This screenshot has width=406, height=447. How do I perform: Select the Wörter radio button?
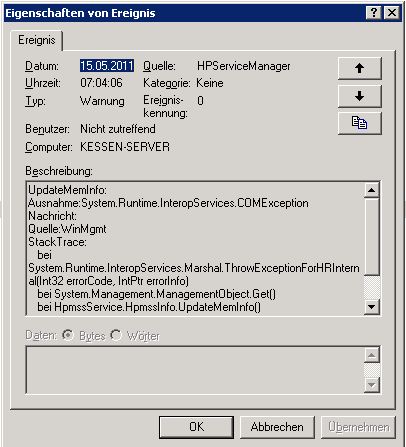[116, 335]
